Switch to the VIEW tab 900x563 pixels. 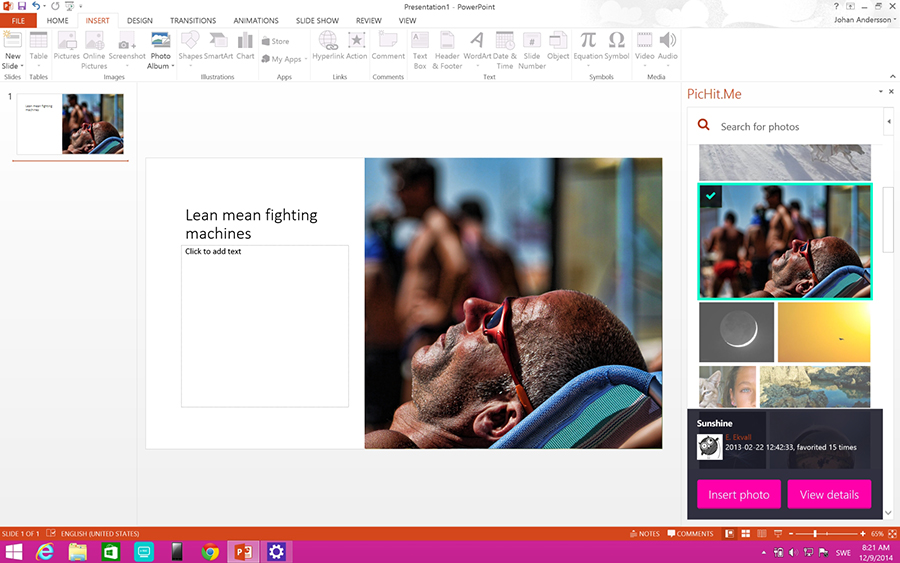tap(408, 21)
